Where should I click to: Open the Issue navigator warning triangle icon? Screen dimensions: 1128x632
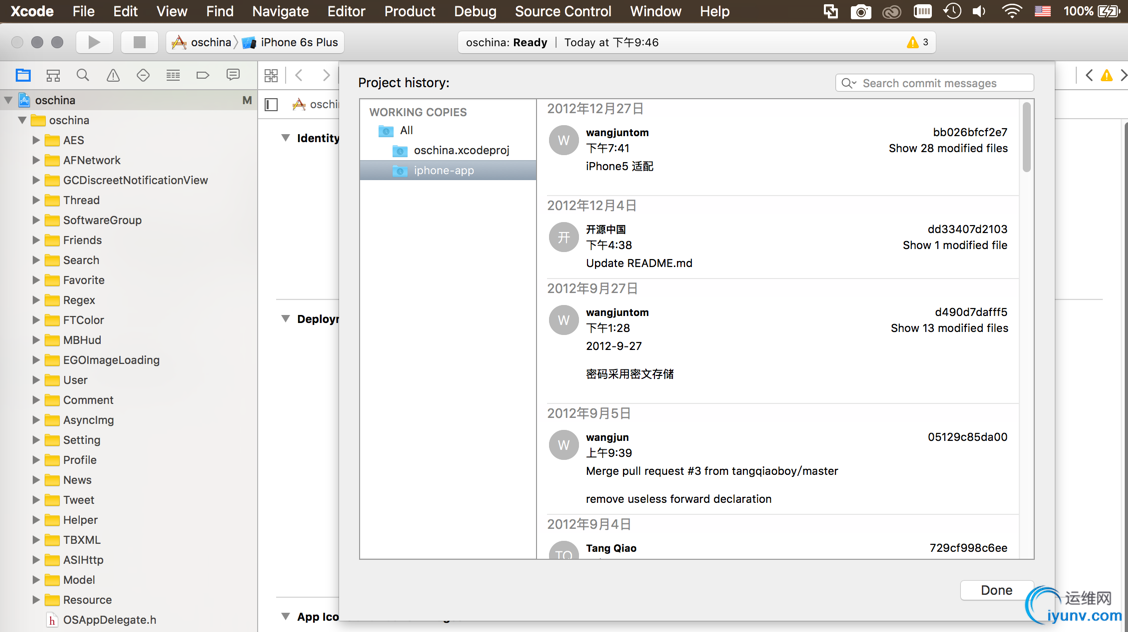(x=113, y=75)
